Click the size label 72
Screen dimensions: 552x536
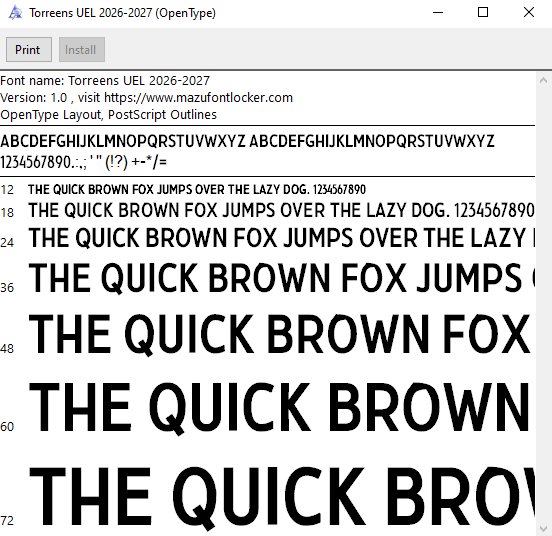pyautogui.click(x=7, y=521)
